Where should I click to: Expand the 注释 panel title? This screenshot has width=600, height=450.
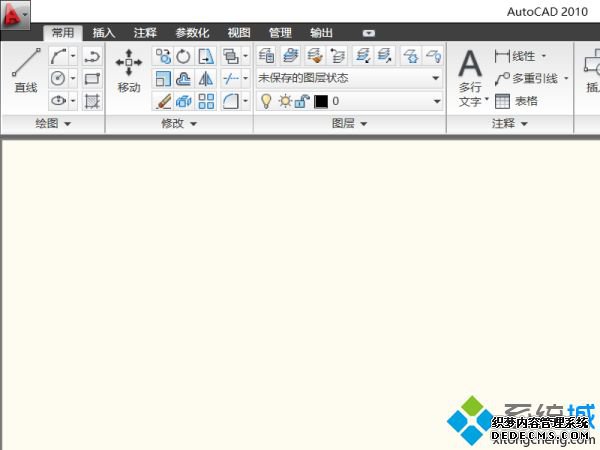click(510, 123)
